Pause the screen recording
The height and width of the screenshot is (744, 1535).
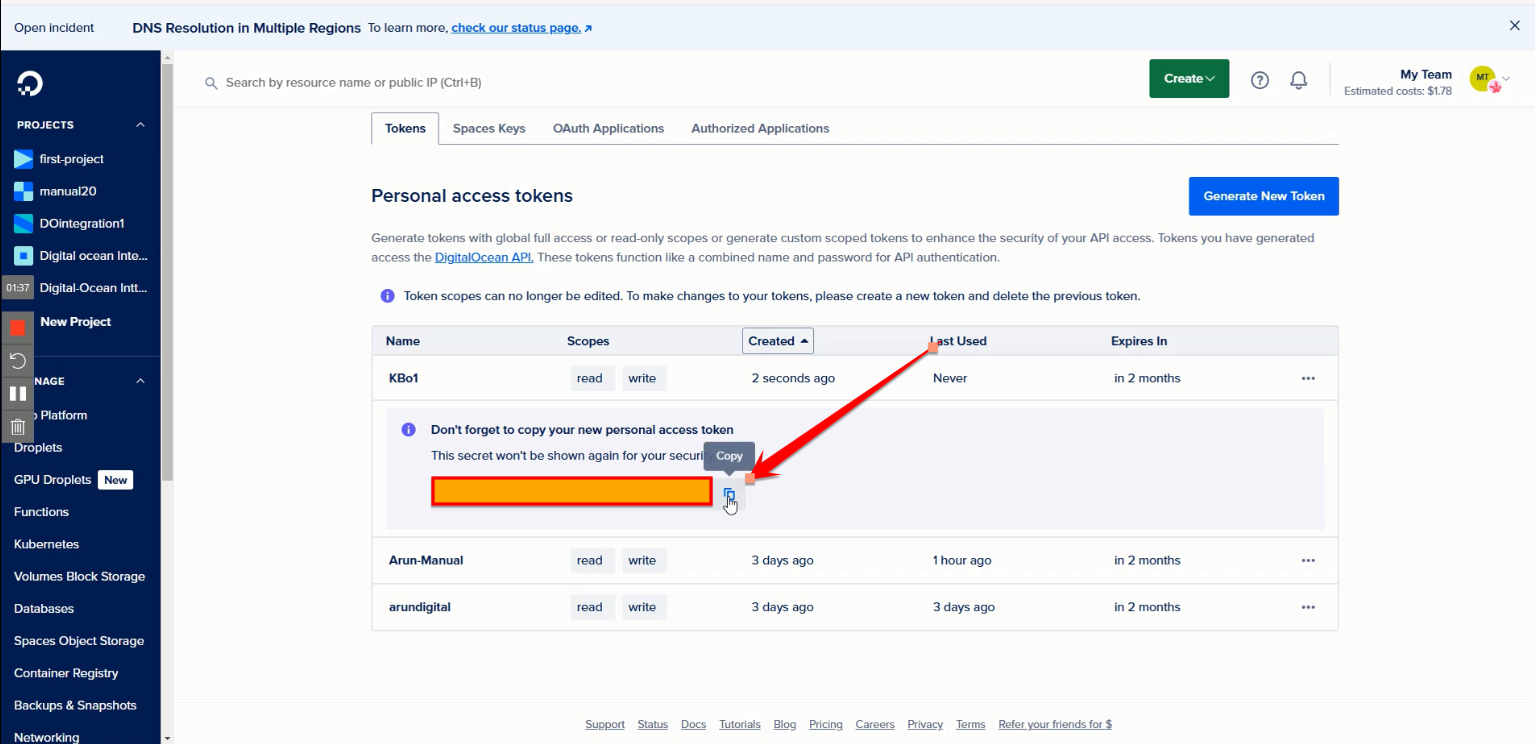tap(18, 393)
